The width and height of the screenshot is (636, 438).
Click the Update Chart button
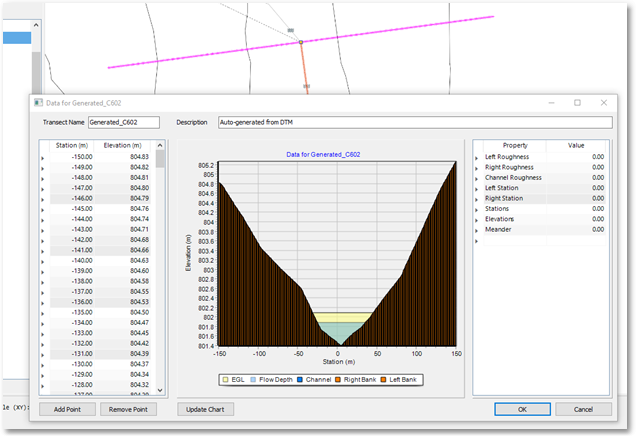pyautogui.click(x=205, y=409)
